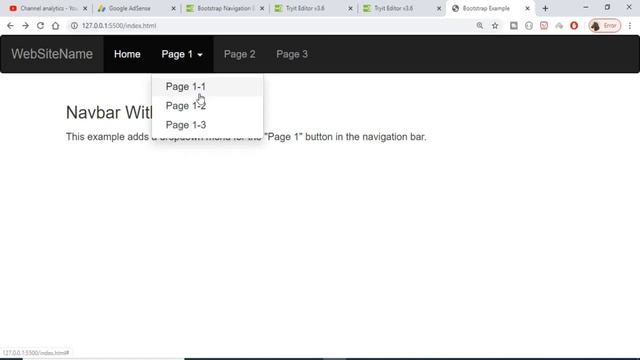Select Page 1-2 from the dropdown
Viewport: 640px width, 360px height.
(207, 106)
